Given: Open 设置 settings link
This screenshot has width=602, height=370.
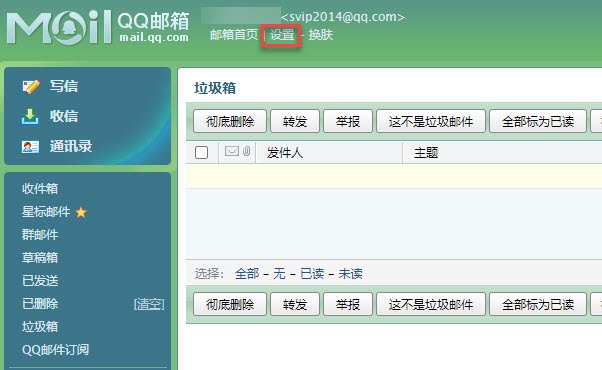Looking at the screenshot, I should click(x=282, y=35).
